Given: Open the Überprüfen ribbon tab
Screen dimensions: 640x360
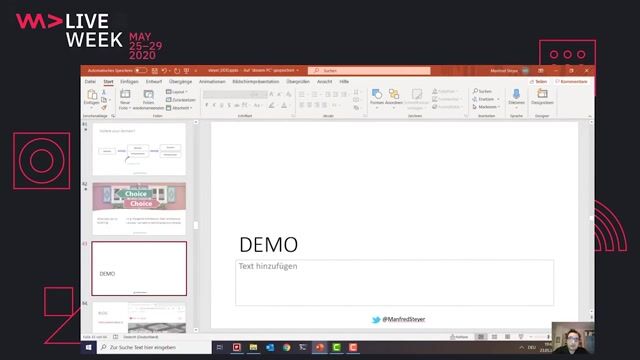Looking at the screenshot, I should point(298,82).
